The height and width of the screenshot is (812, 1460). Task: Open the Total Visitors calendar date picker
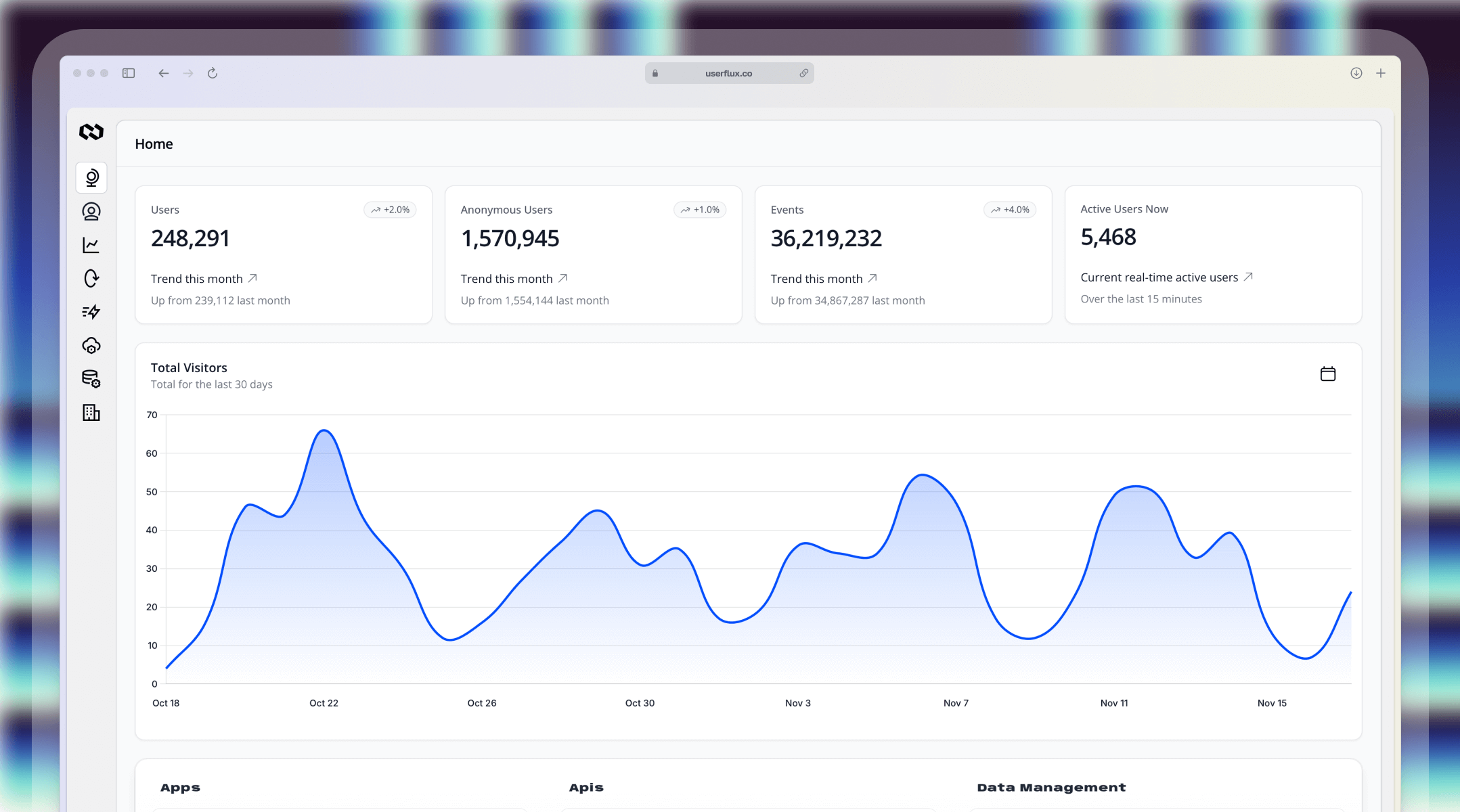coord(1327,374)
